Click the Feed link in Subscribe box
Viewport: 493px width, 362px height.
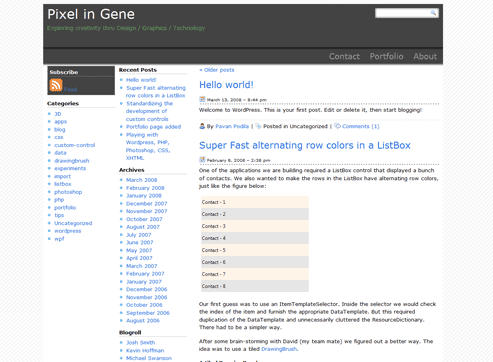click(70, 89)
